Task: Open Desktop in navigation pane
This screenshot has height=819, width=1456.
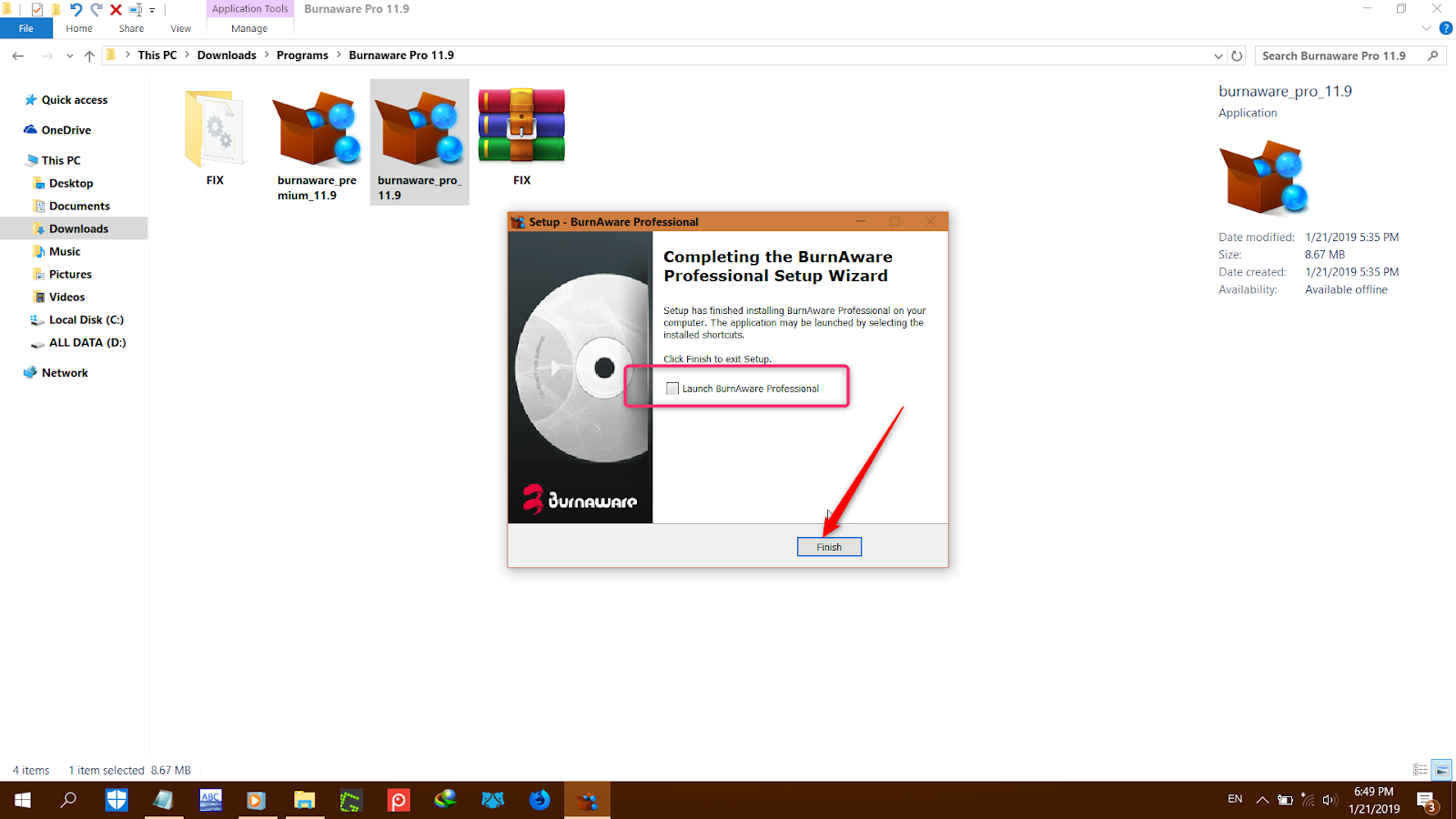Action: [x=63, y=183]
